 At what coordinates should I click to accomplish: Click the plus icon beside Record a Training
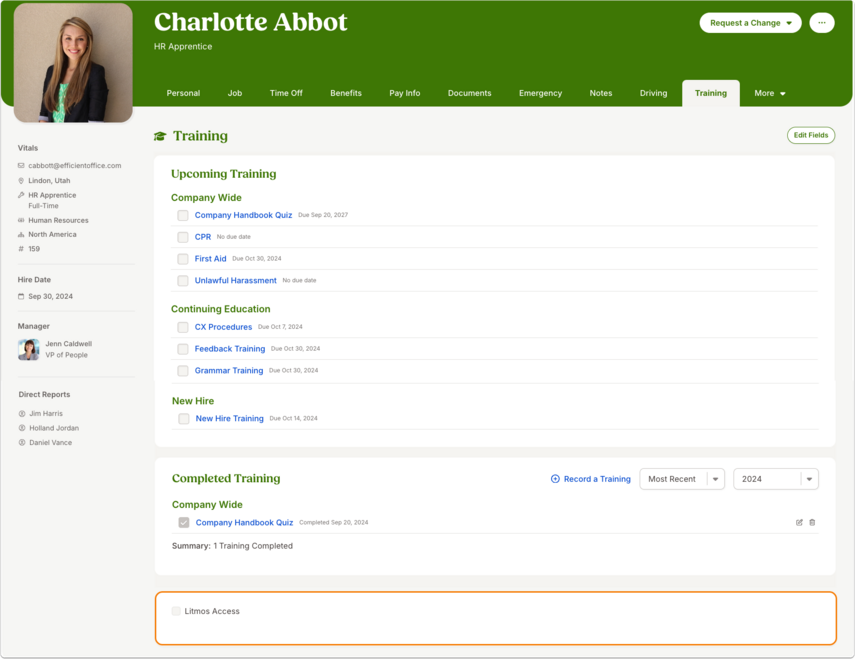555,479
